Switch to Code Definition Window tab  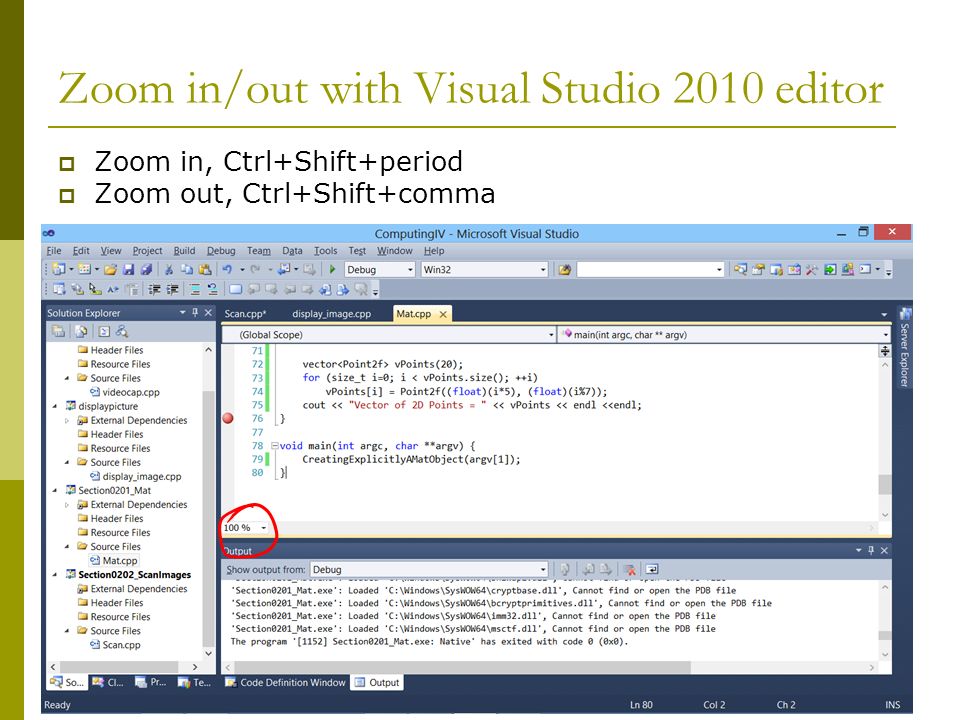285,682
